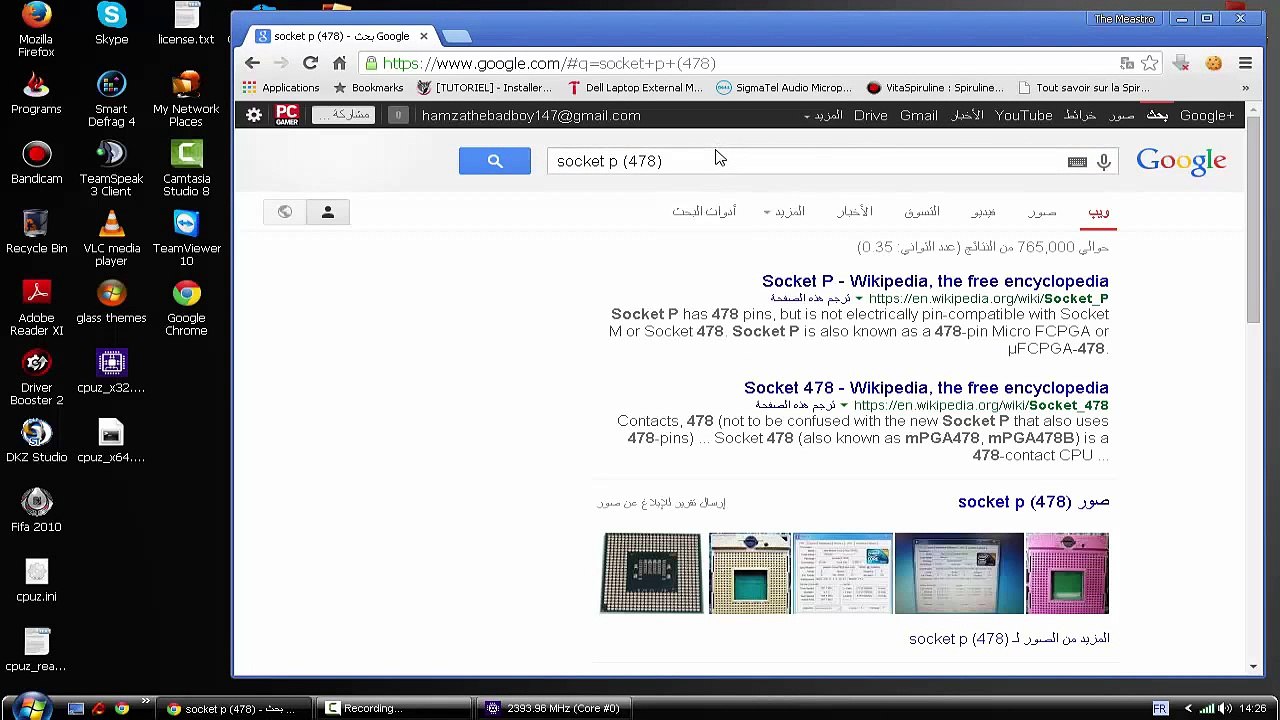Click the blue magnifier search button
The image size is (1280, 720).
(x=495, y=161)
